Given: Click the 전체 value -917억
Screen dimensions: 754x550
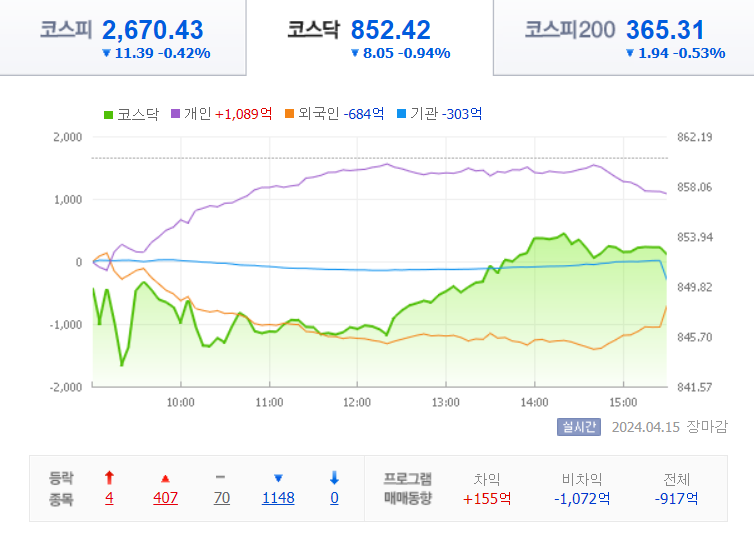Looking at the screenshot, I should pos(676,499).
